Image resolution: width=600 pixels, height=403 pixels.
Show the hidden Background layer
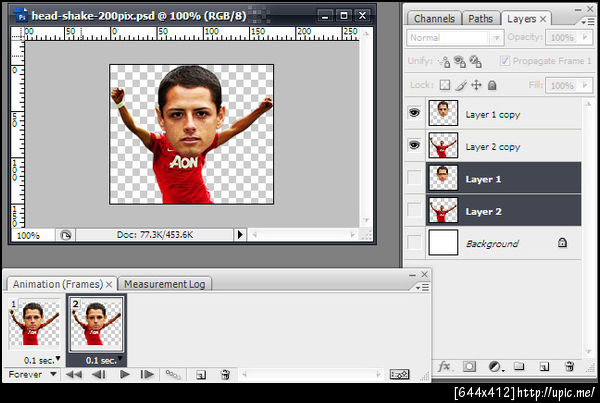coord(414,242)
